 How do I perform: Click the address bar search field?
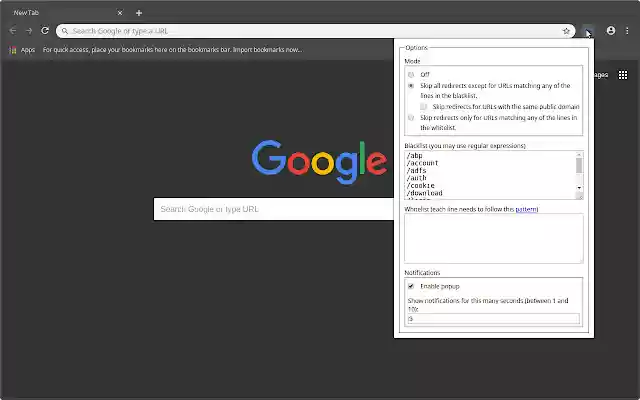tap(315, 31)
